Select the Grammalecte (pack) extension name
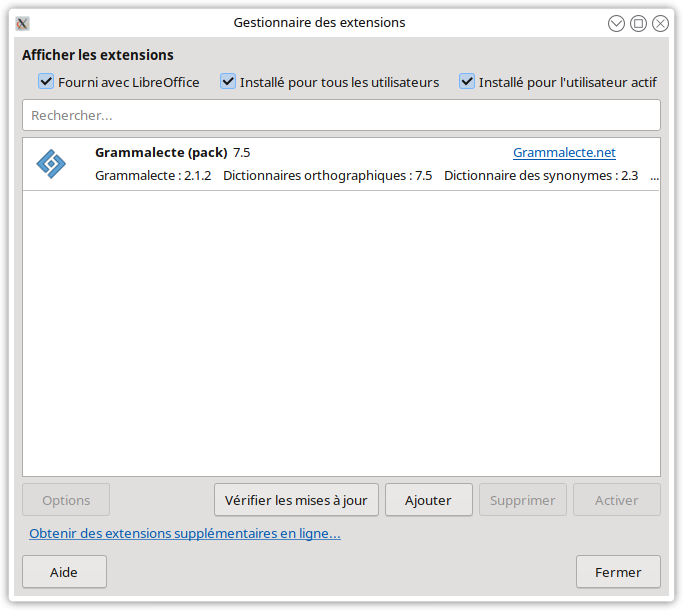 (x=161, y=152)
